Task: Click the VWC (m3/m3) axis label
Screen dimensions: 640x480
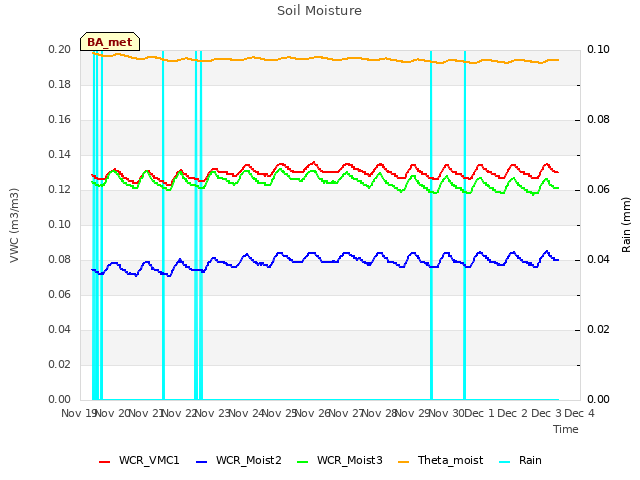Action: click(x=14, y=225)
